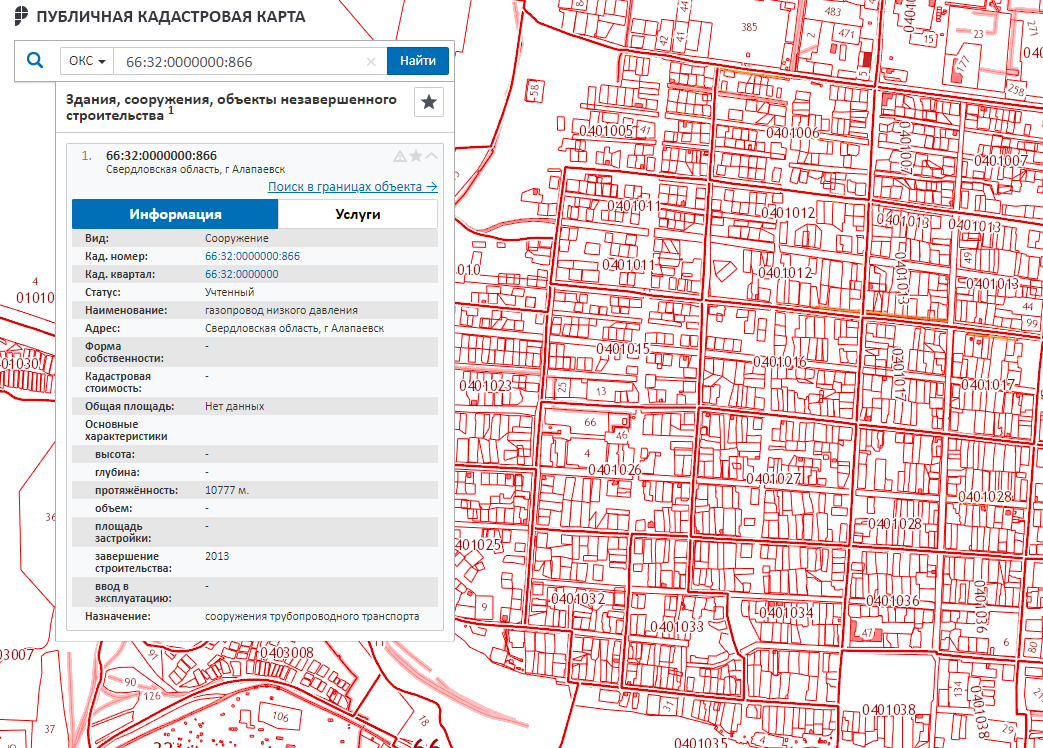1043x748 pixels.
Task: Switch to the Услуги tab
Action: click(357, 215)
